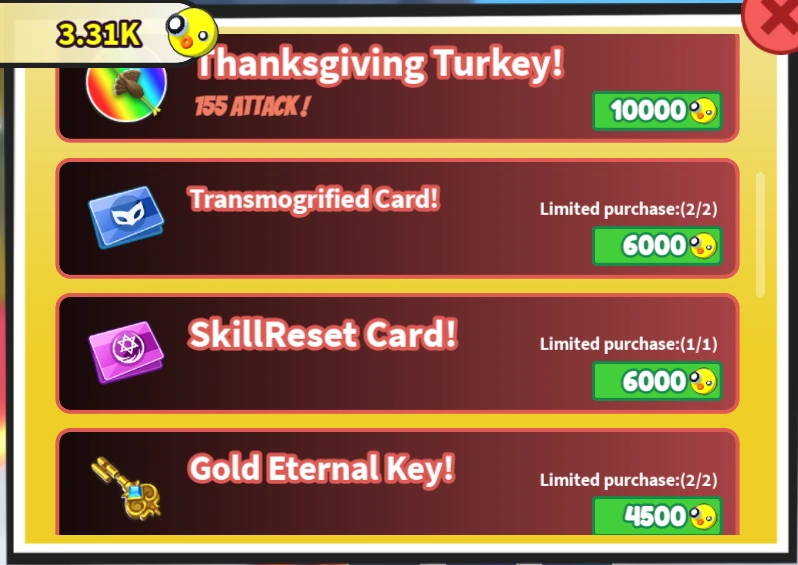
Task: Click the 155 ATTACK! stat label
Action: click(252, 106)
